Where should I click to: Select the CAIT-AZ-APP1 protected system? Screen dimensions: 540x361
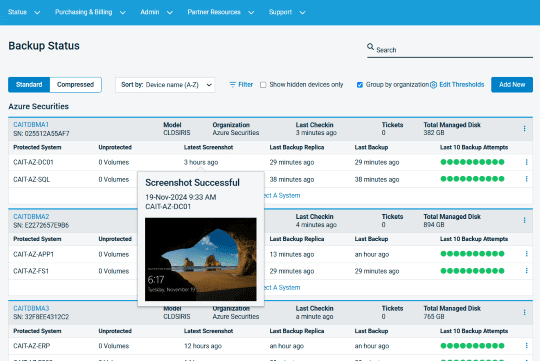pos(33,254)
